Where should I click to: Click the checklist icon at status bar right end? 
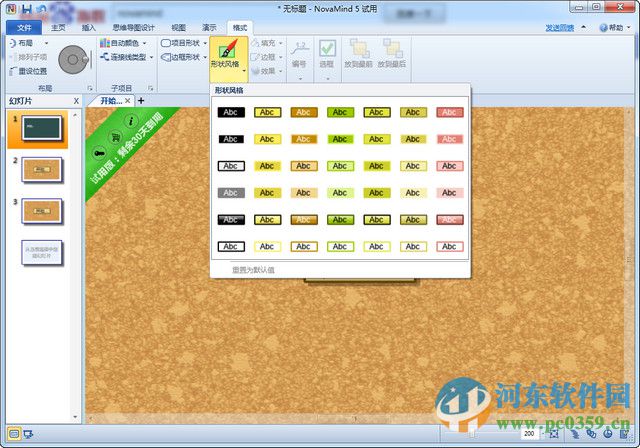point(624,434)
